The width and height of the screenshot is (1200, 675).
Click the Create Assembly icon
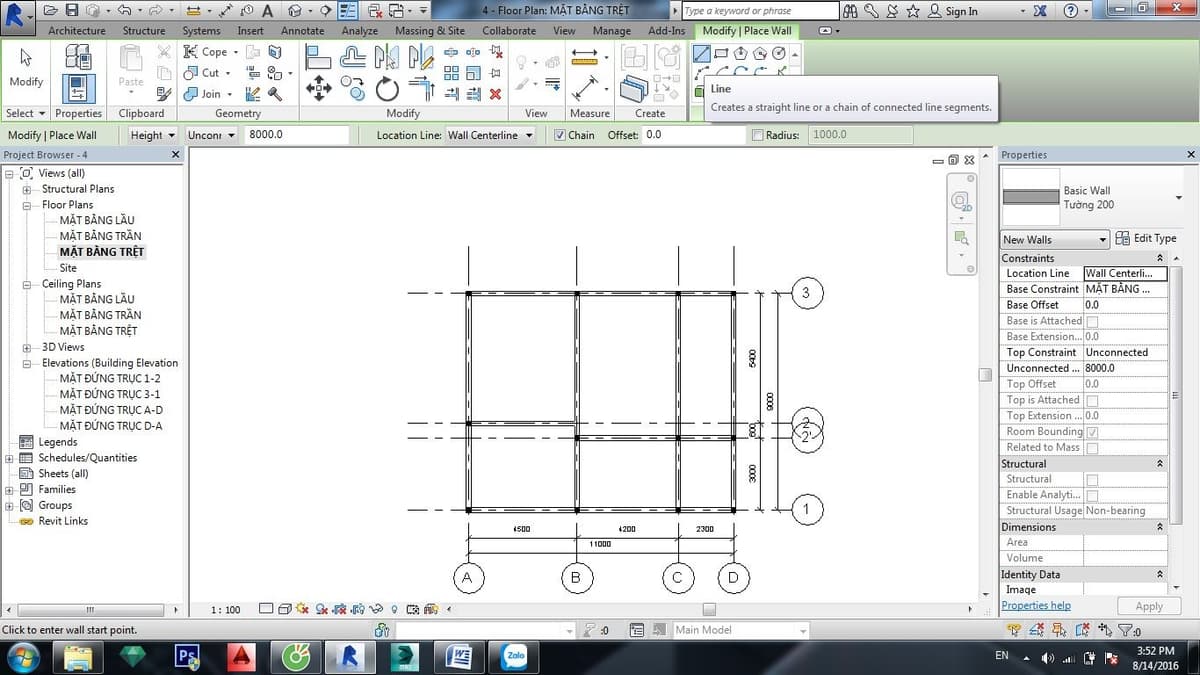click(x=634, y=58)
